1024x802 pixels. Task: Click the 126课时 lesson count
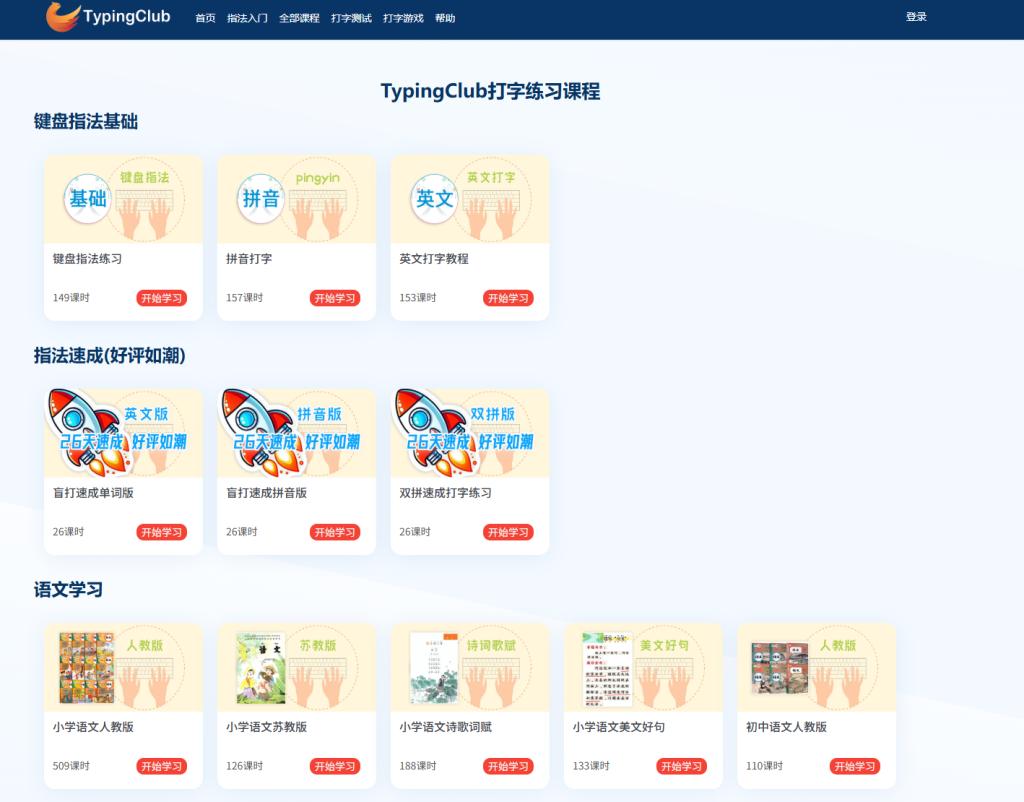click(x=244, y=765)
